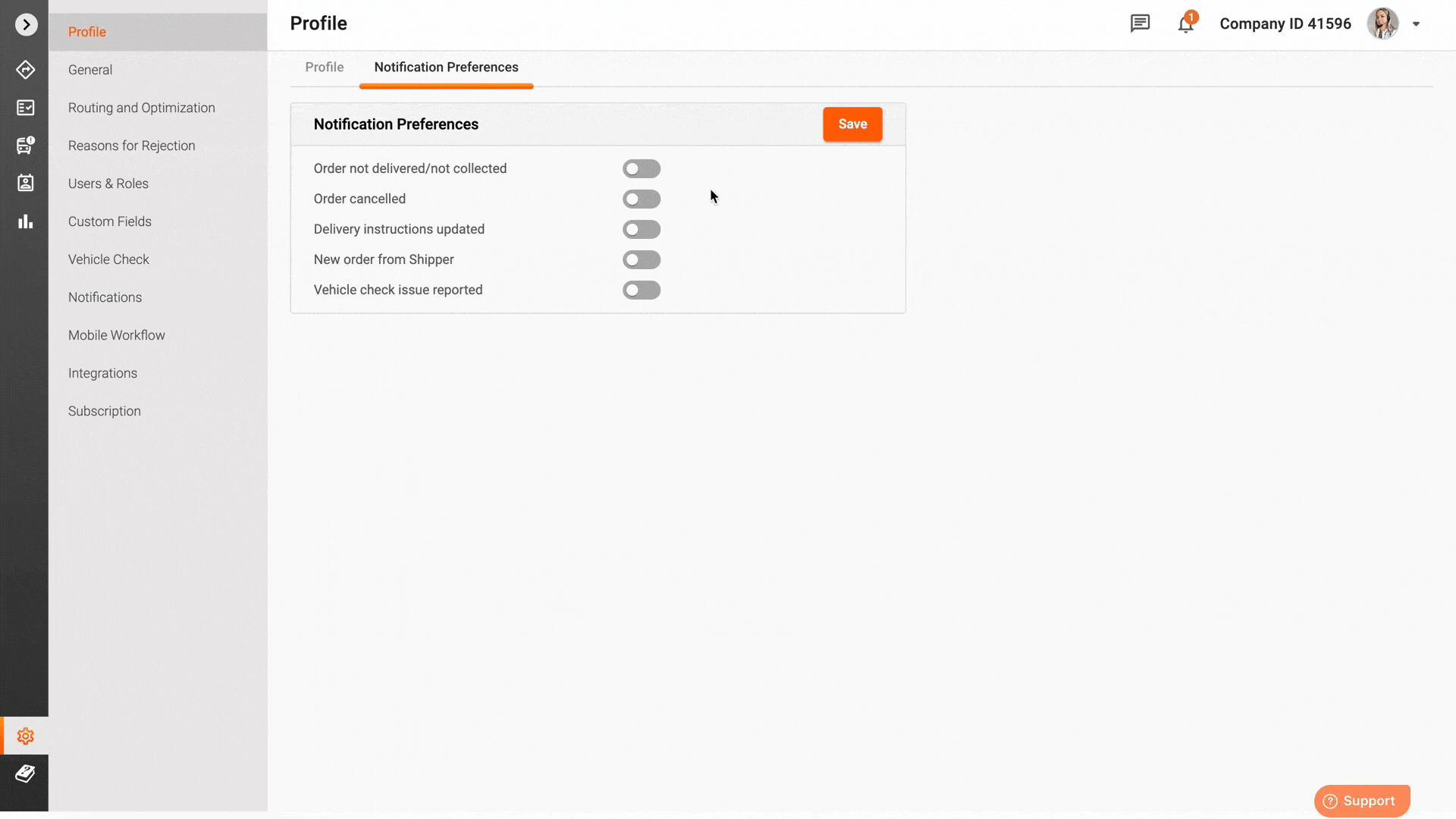The width and height of the screenshot is (1456, 819).
Task: Open the routes diamond icon in sidebar
Action: (25, 70)
